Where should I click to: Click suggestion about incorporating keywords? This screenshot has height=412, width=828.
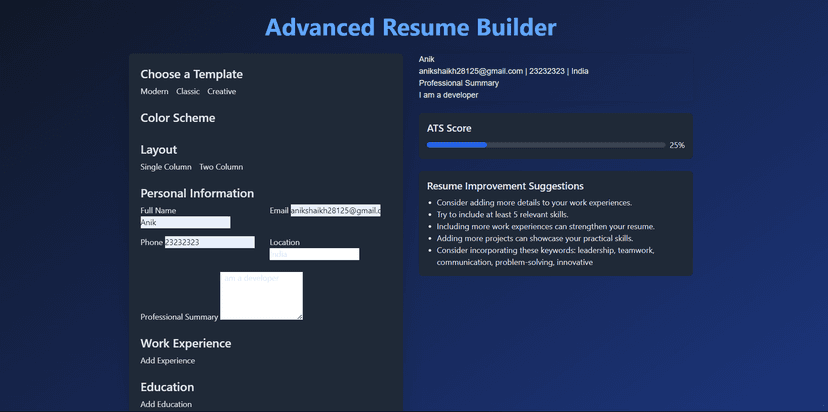tap(545, 256)
